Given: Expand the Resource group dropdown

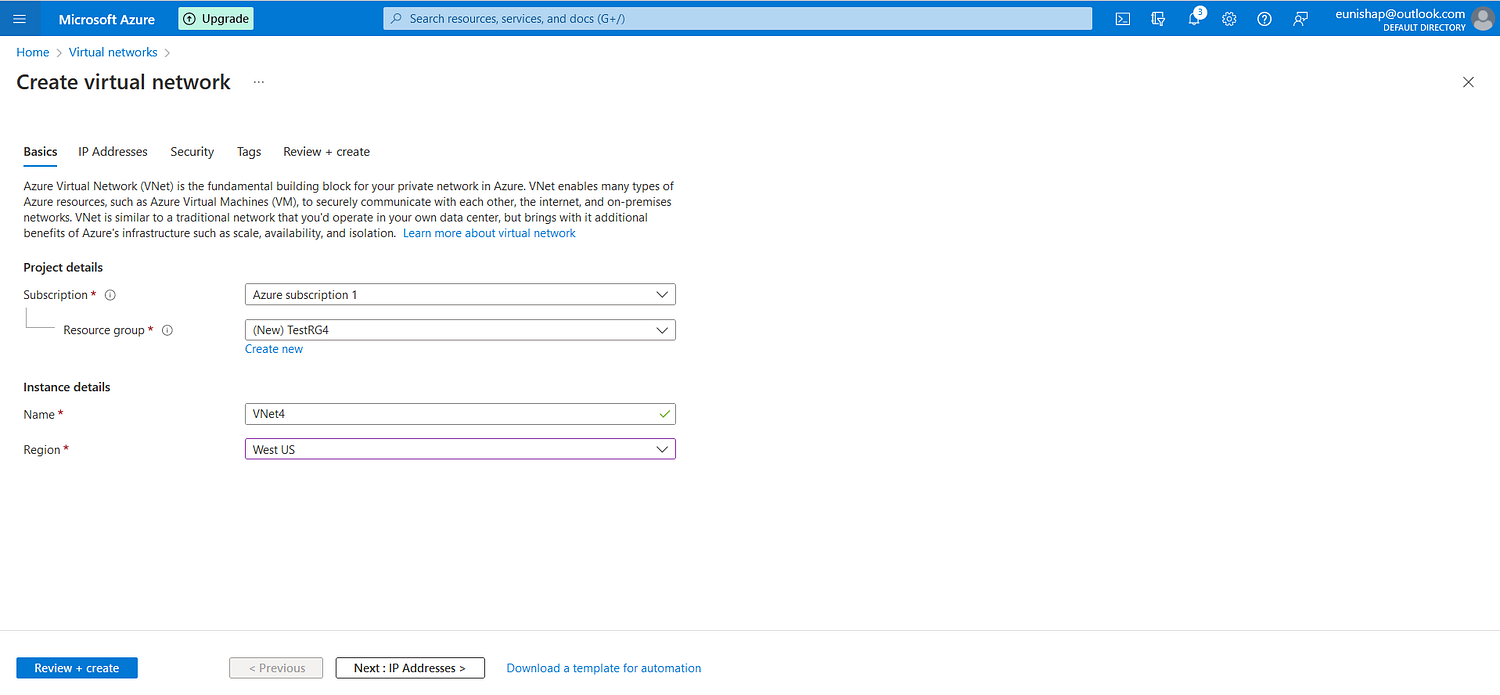Looking at the screenshot, I should coord(460,330).
